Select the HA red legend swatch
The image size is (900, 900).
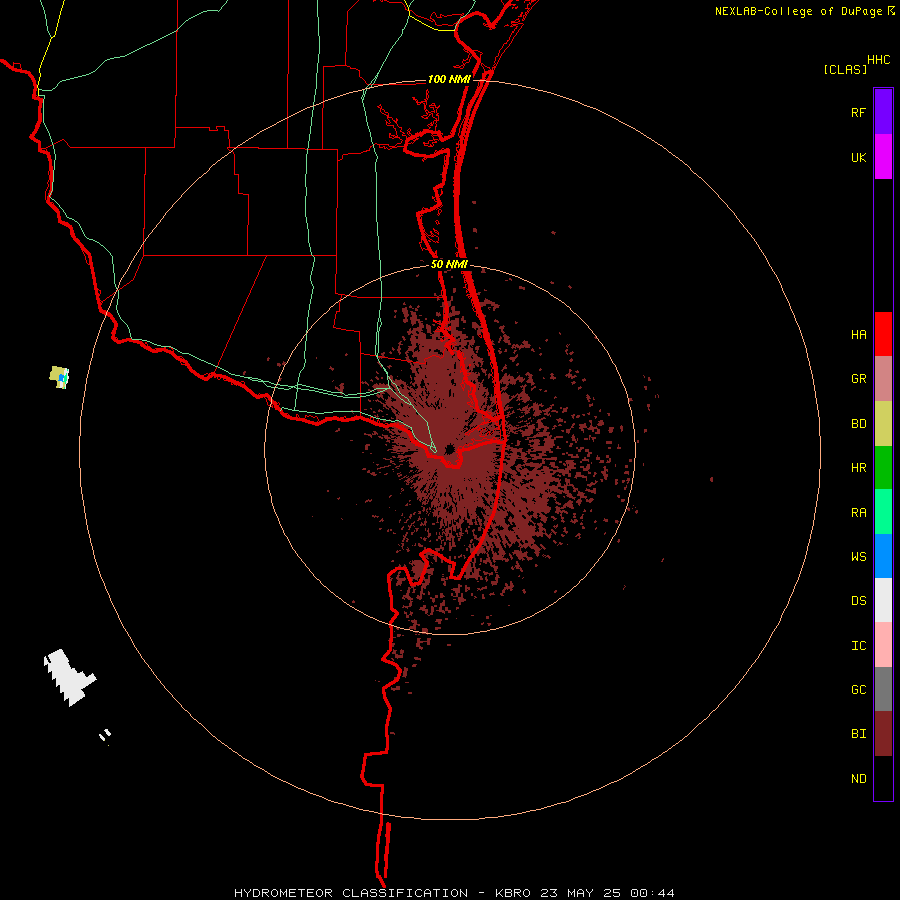pyautogui.click(x=883, y=334)
